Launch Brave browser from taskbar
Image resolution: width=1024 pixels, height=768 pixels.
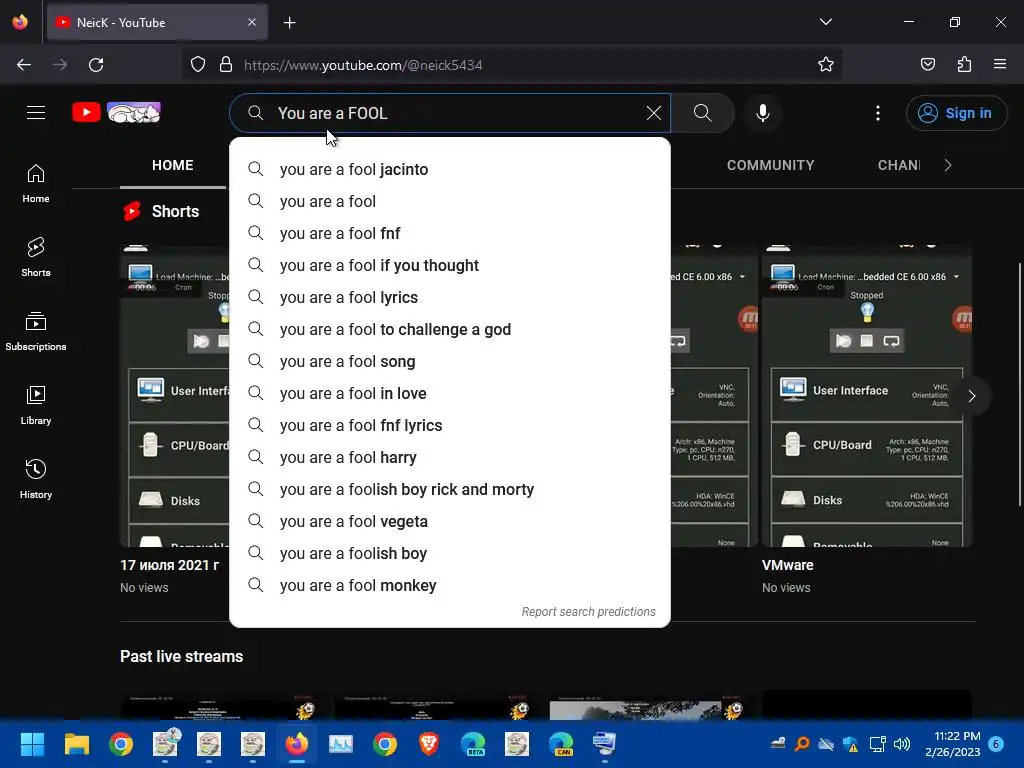point(428,744)
